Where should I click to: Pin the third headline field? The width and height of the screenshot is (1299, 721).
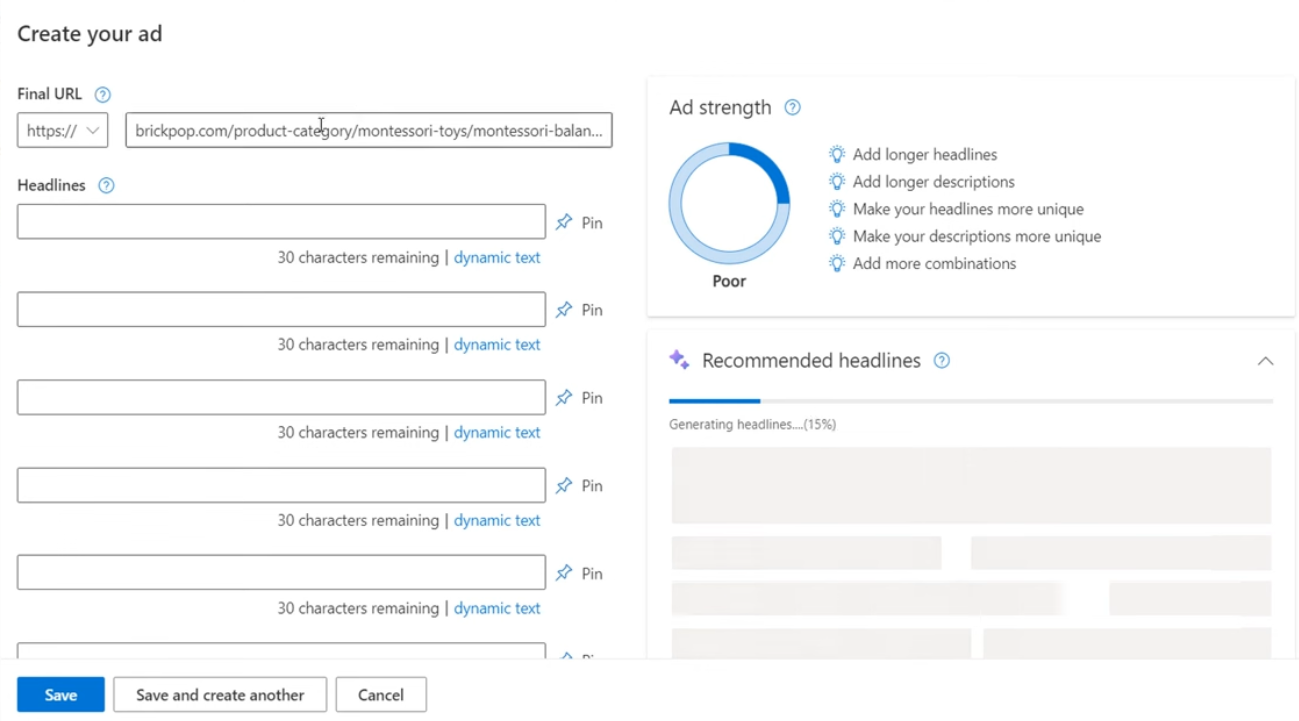pos(565,398)
